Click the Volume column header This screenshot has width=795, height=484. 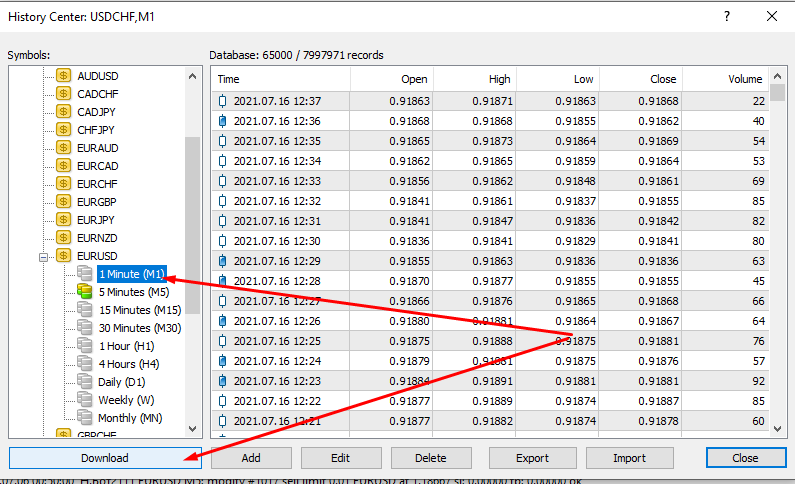pyautogui.click(x=726, y=79)
